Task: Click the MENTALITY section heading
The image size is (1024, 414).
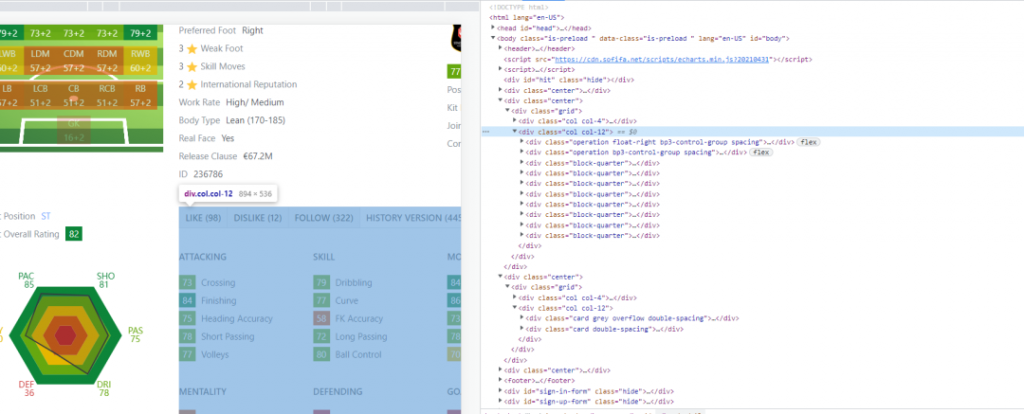Action: pos(202,392)
